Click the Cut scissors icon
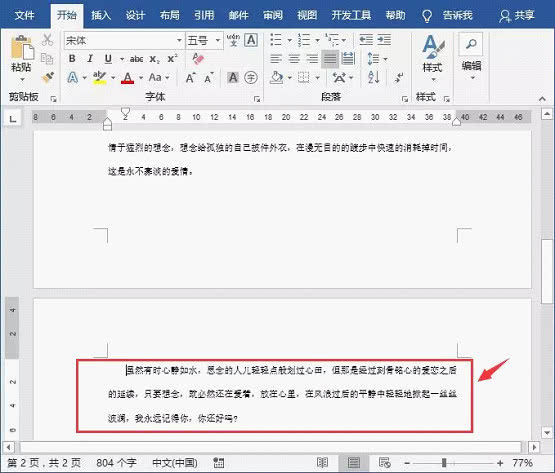 pyautogui.click(x=47, y=40)
